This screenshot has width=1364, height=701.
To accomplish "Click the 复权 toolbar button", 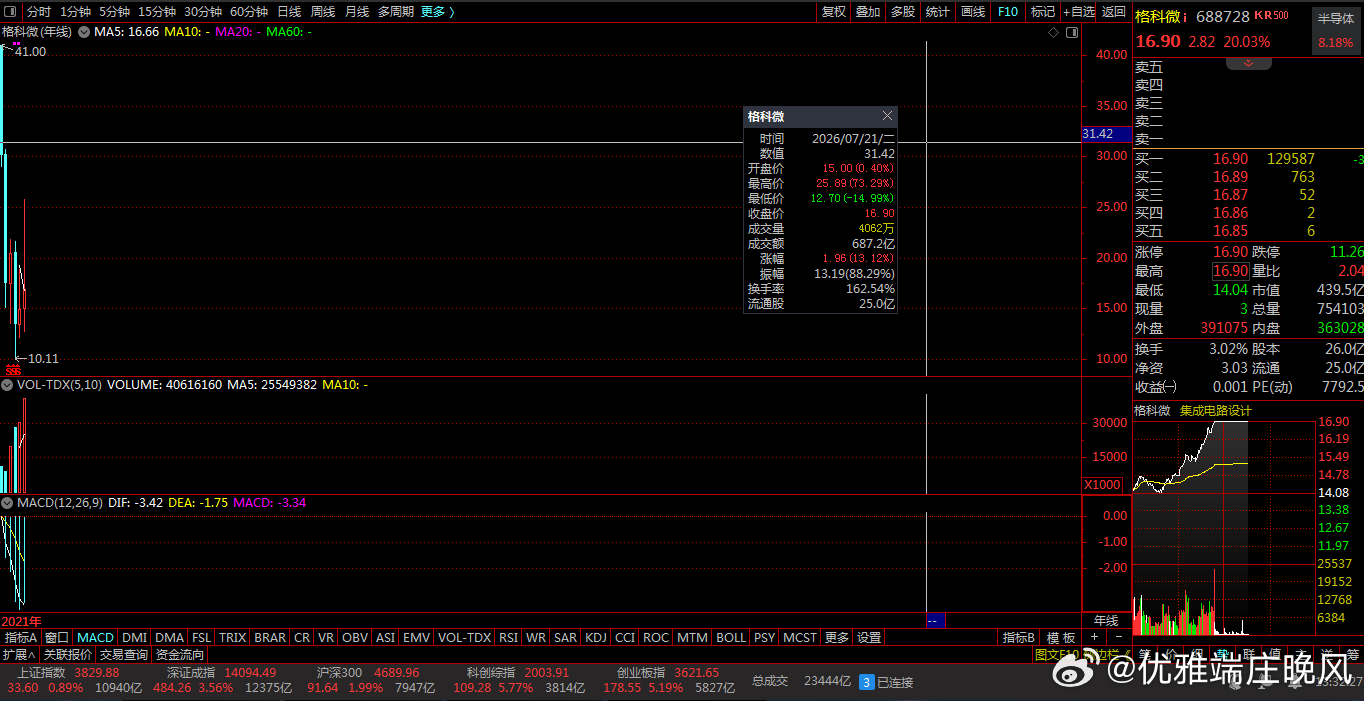I will click(x=834, y=12).
